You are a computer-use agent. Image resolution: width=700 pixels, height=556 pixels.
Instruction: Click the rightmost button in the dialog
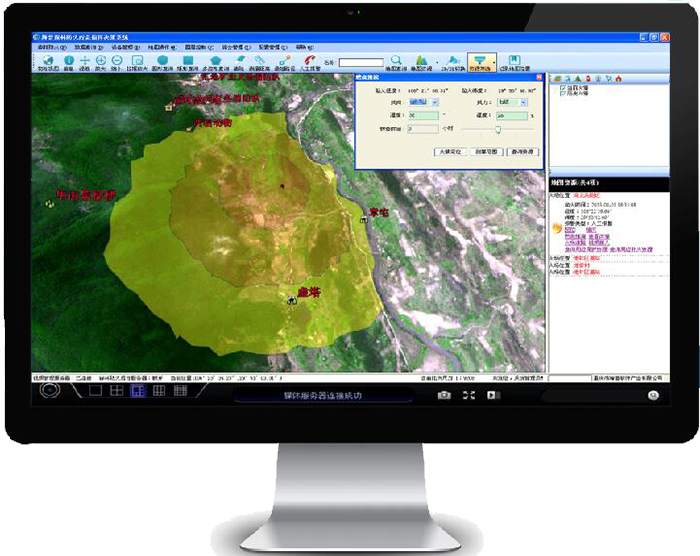point(524,152)
